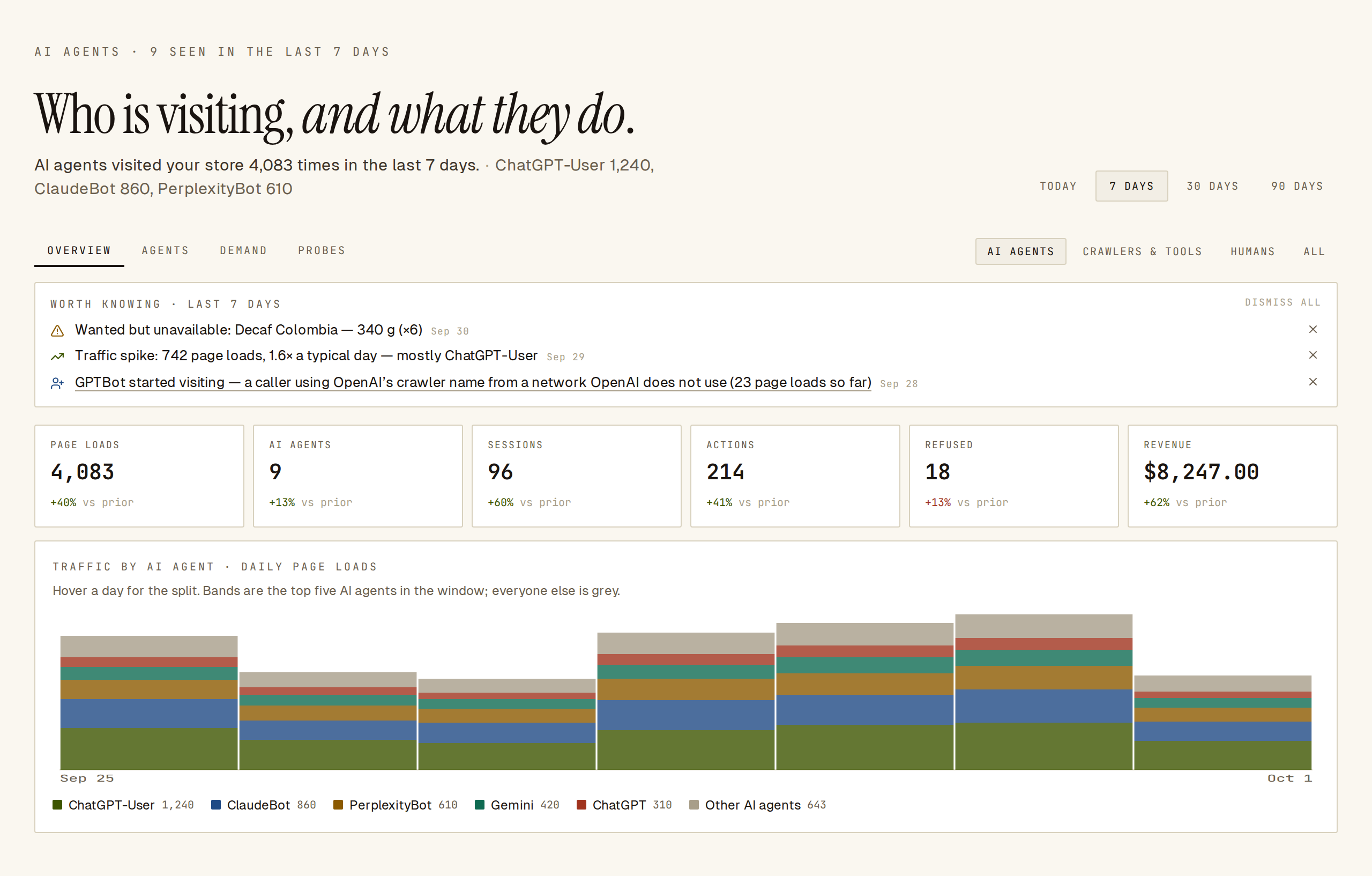Click the Sep 25 chart bar
Viewport: 1372px width, 876px height.
(x=148, y=703)
